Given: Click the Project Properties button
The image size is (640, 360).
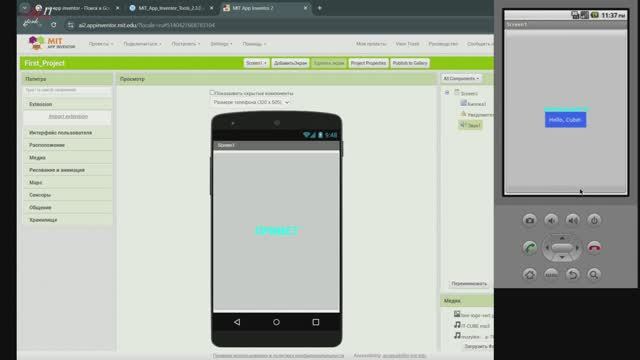Looking at the screenshot, I should click(368, 63).
